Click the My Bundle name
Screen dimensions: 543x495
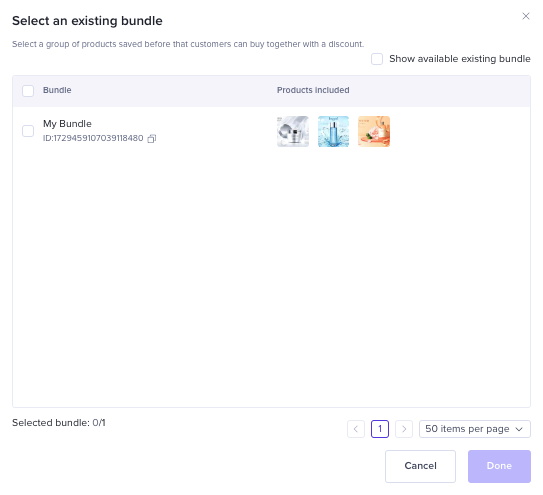pos(67,124)
